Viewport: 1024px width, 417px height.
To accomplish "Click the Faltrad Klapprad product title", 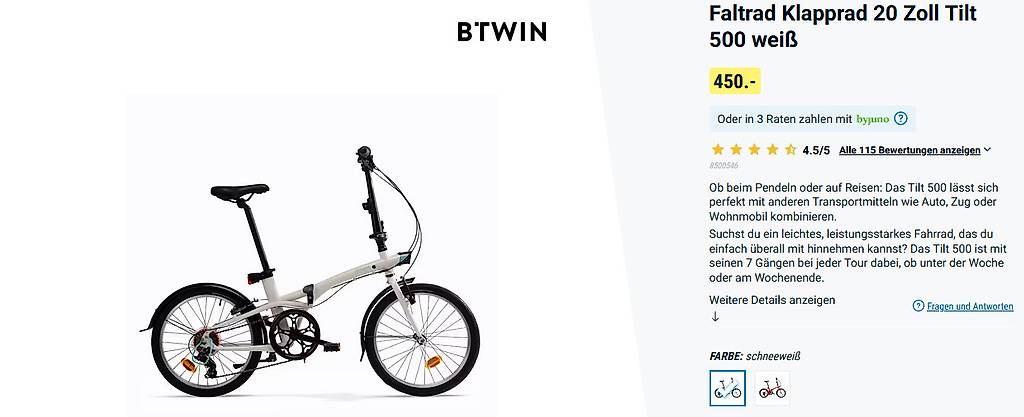I will (x=842, y=27).
